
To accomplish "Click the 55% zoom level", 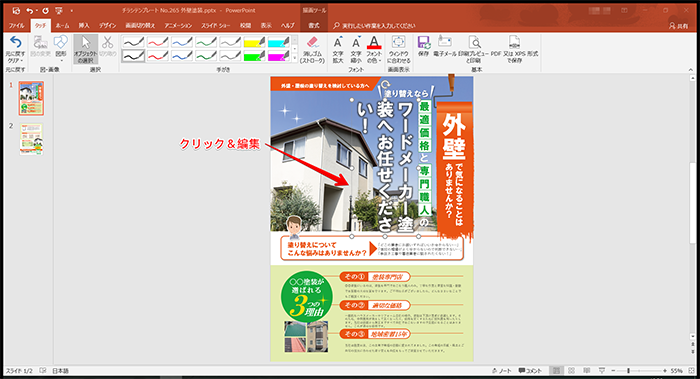I will [676, 371].
